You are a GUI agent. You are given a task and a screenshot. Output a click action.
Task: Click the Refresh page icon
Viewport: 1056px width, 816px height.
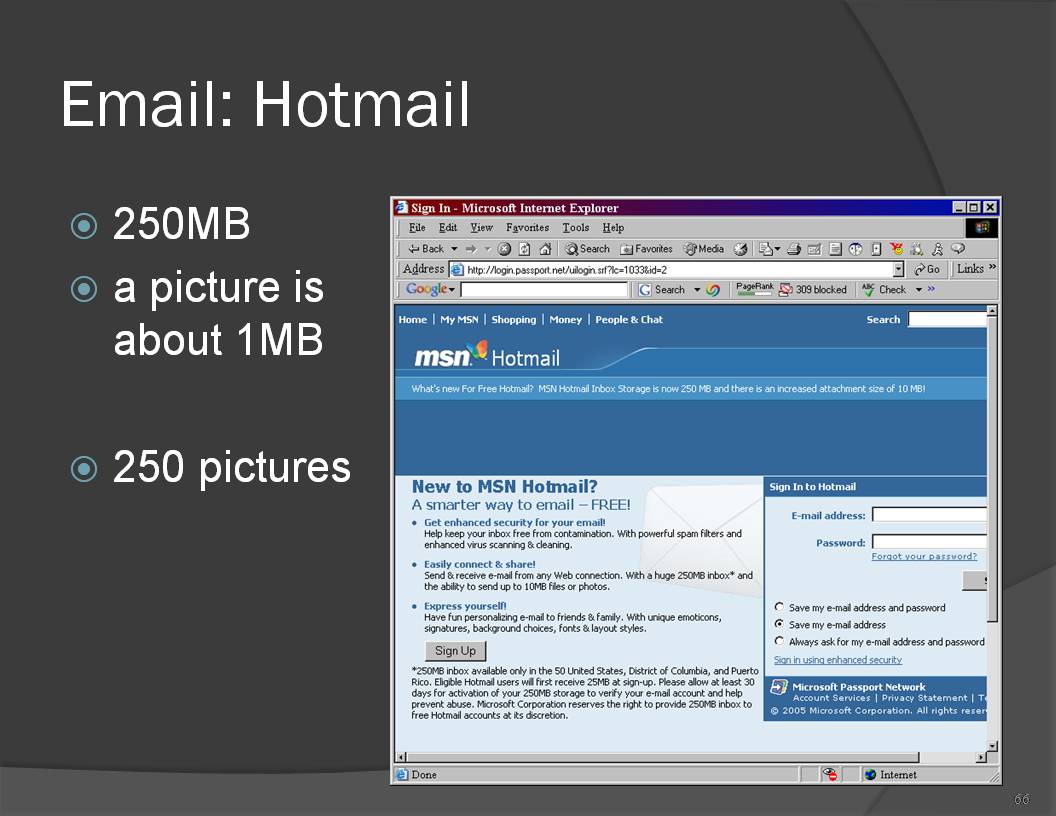[x=525, y=249]
